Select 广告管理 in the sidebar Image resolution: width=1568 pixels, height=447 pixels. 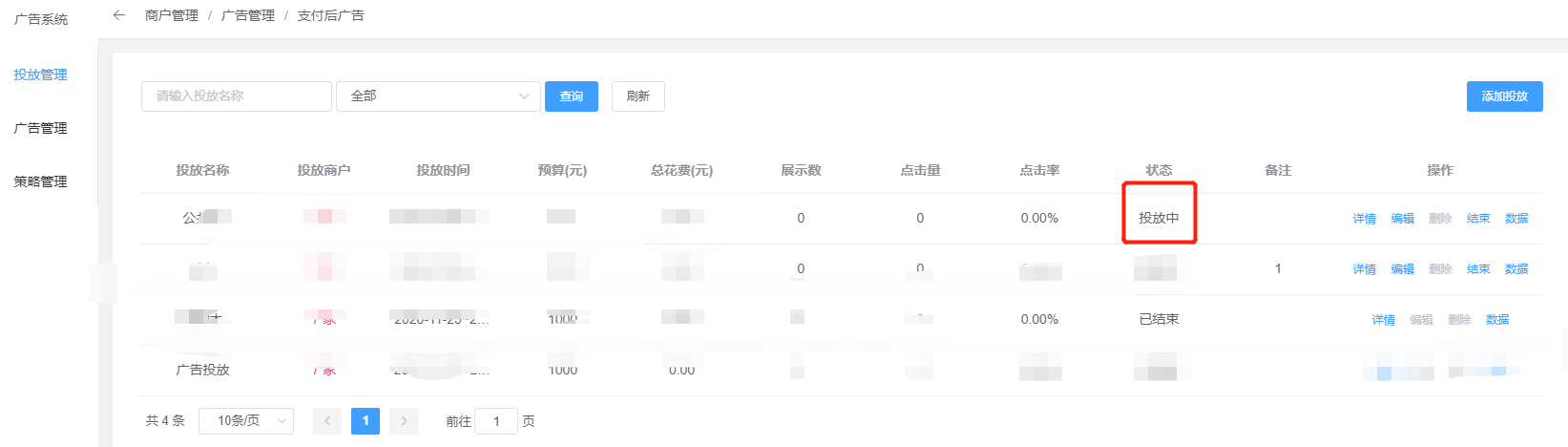(x=40, y=128)
